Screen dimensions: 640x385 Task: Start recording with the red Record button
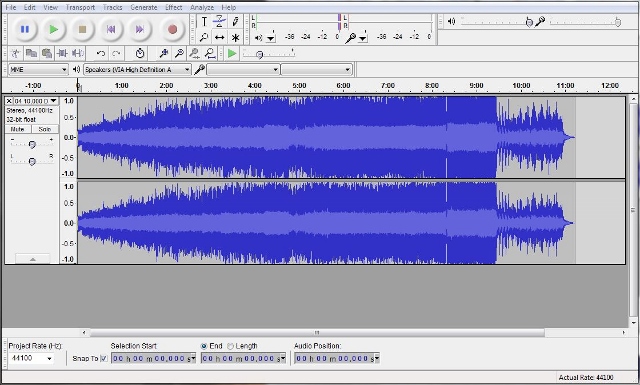(173, 29)
